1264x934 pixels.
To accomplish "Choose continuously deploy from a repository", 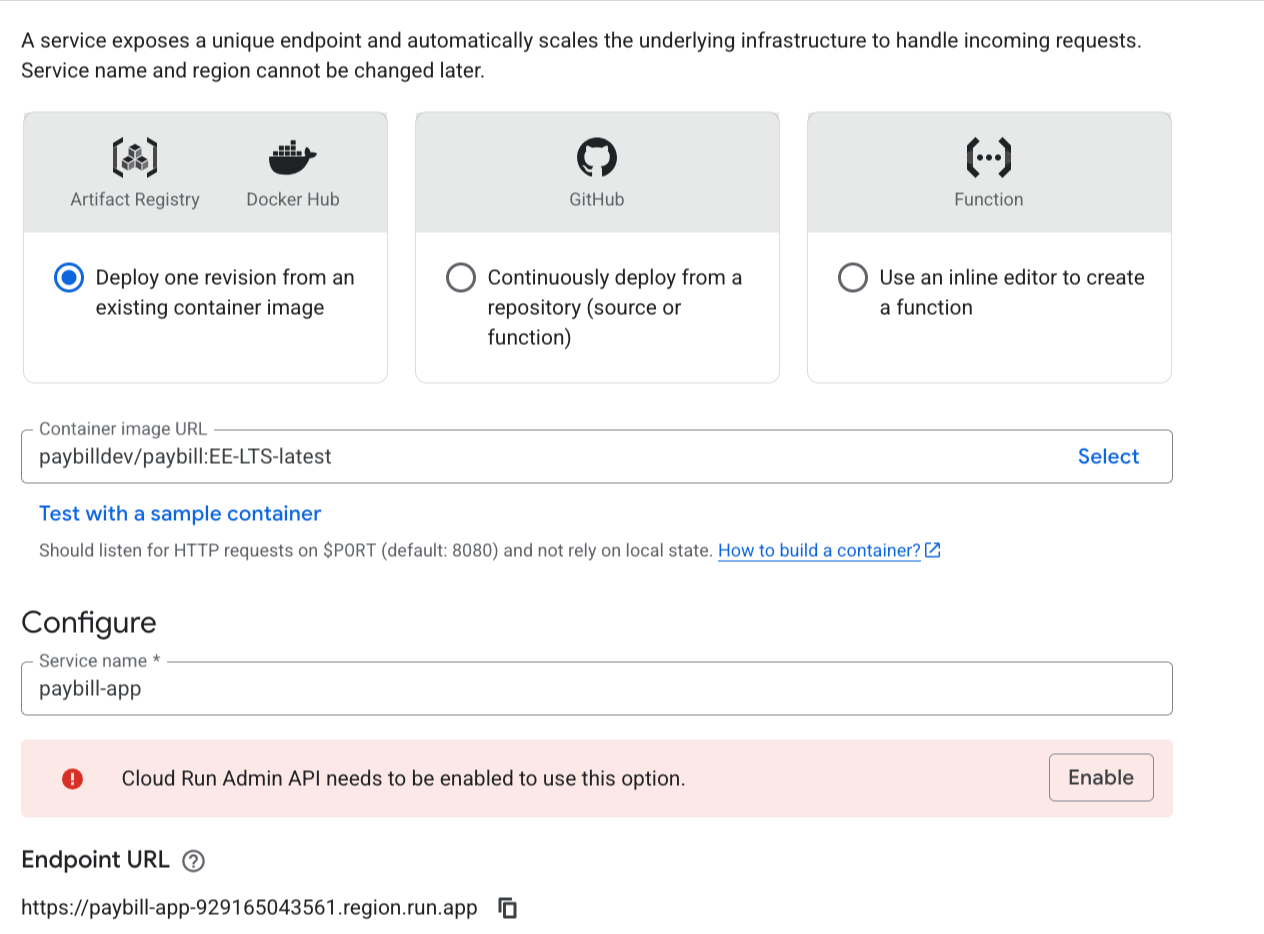I will (460, 278).
